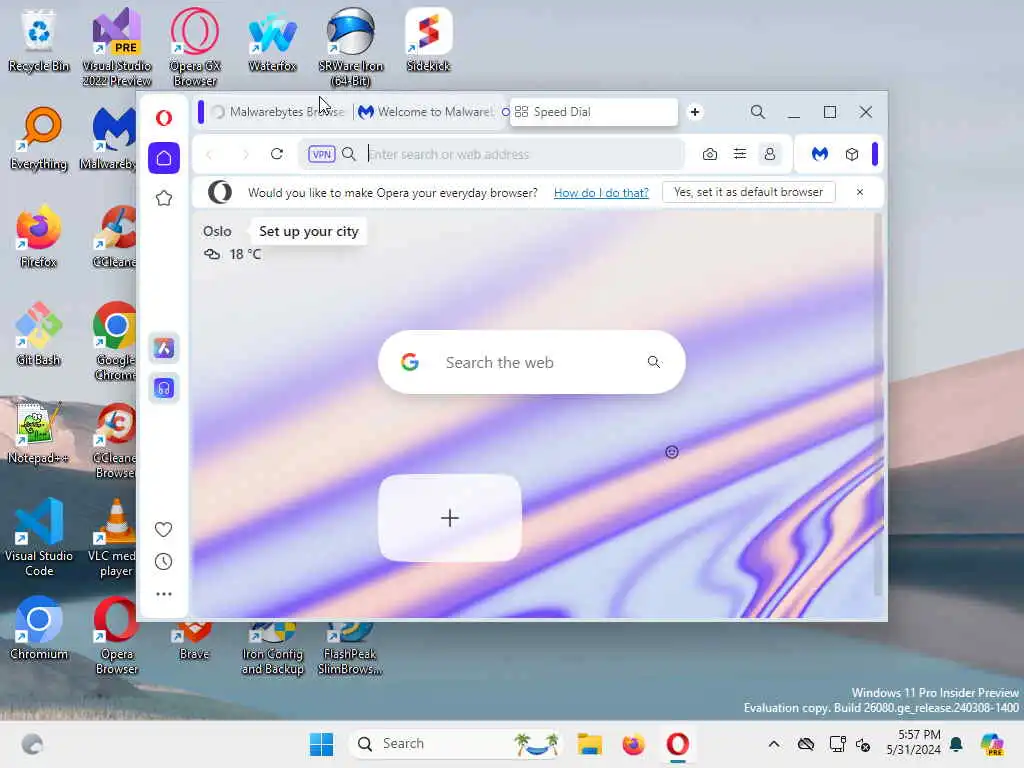Click 'Set up your city' weather button
This screenshot has width=1024, height=768.
coord(309,231)
